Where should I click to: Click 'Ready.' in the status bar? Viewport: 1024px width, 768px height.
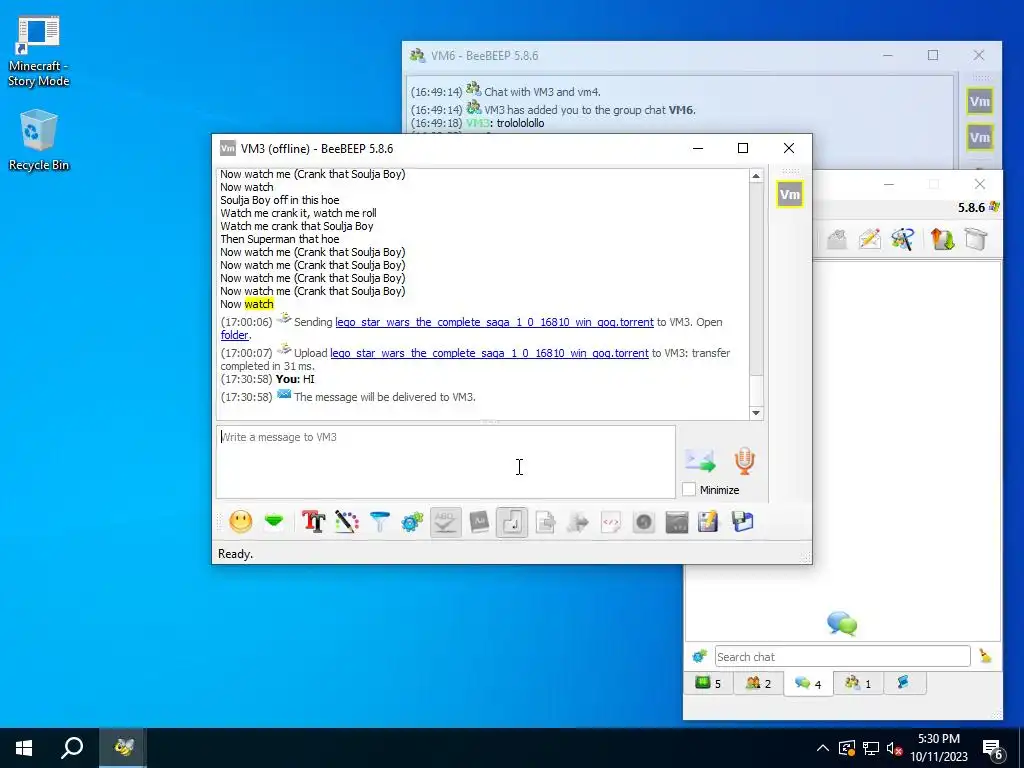(235, 554)
